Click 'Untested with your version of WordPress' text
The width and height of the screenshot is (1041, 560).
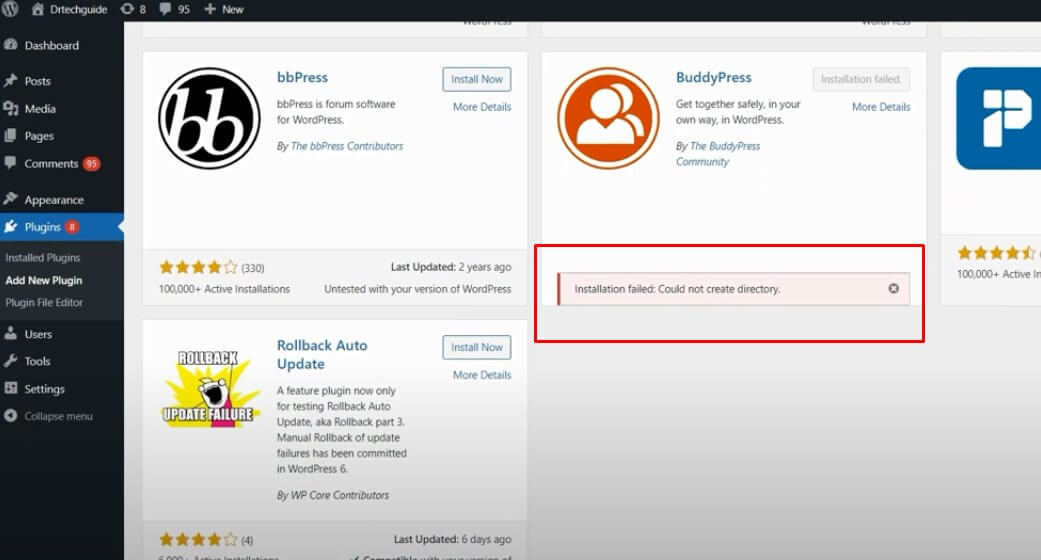pyautogui.click(x=418, y=289)
